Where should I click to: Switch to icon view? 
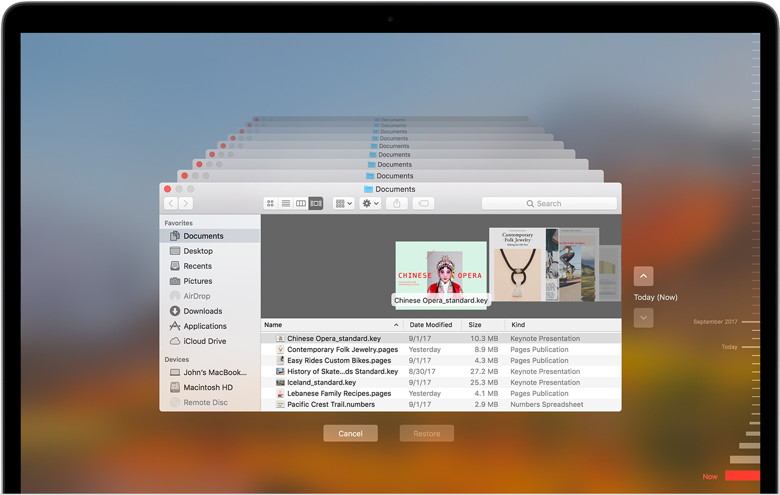click(270, 203)
